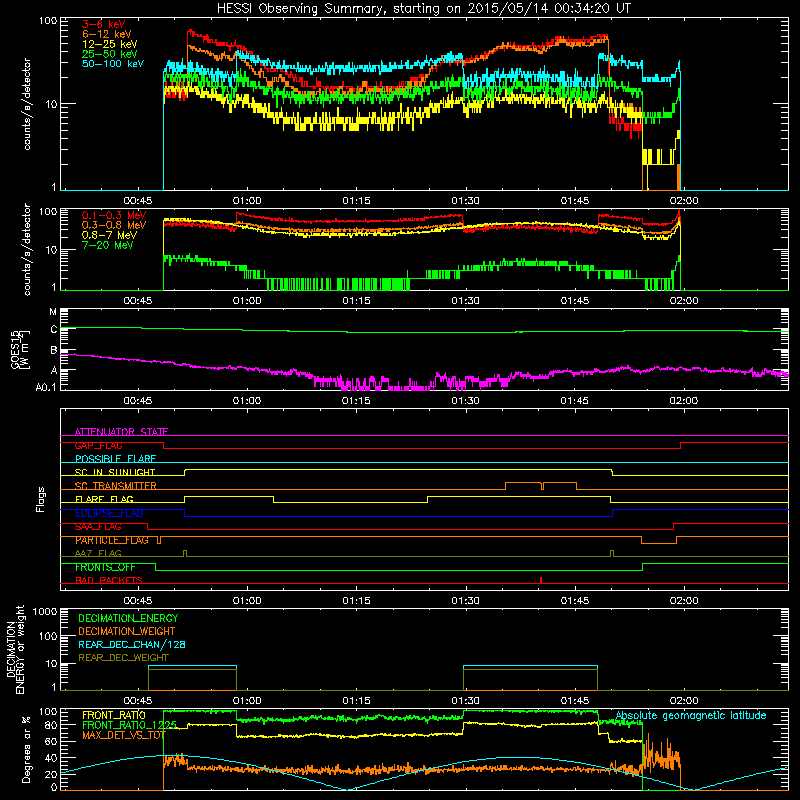This screenshot has height=800, width=800.
Task: Select the GAP_FLAG label
Action: coord(98,445)
